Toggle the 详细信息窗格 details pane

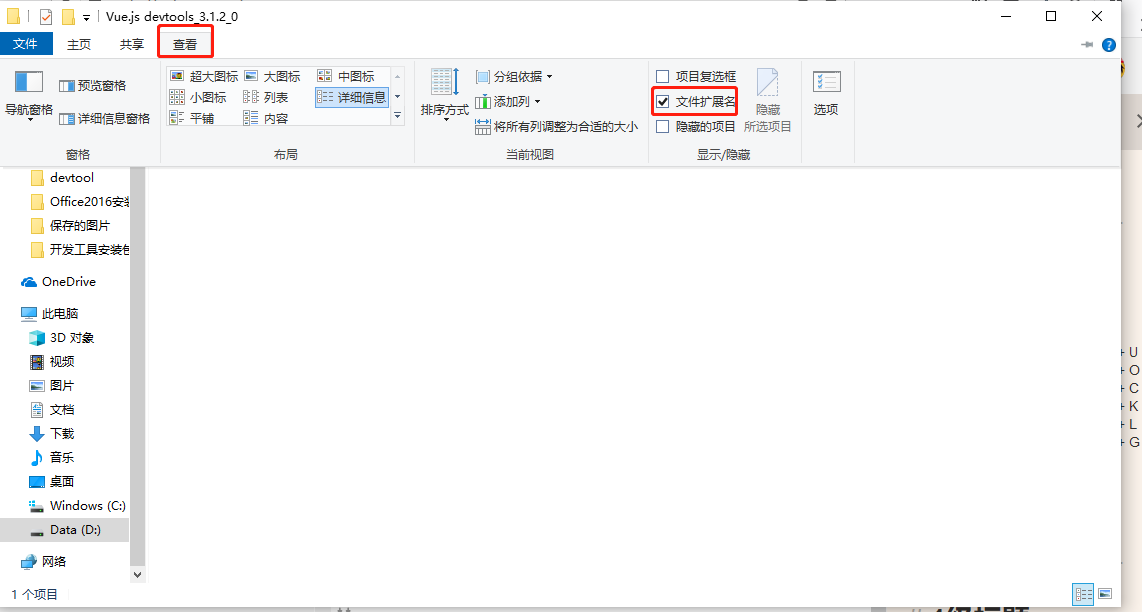105,118
